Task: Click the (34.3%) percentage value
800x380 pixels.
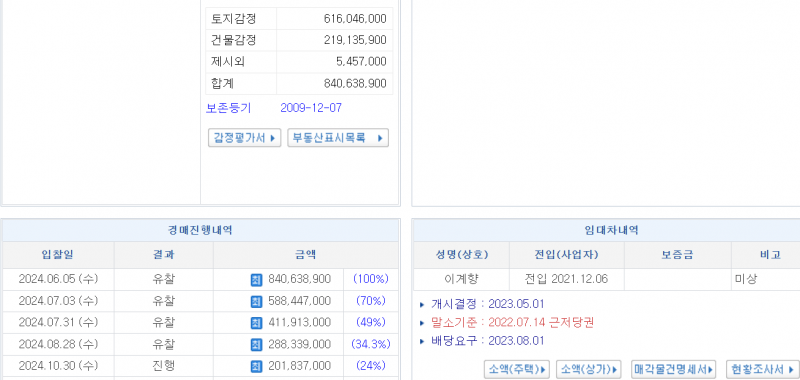Action: pos(371,345)
